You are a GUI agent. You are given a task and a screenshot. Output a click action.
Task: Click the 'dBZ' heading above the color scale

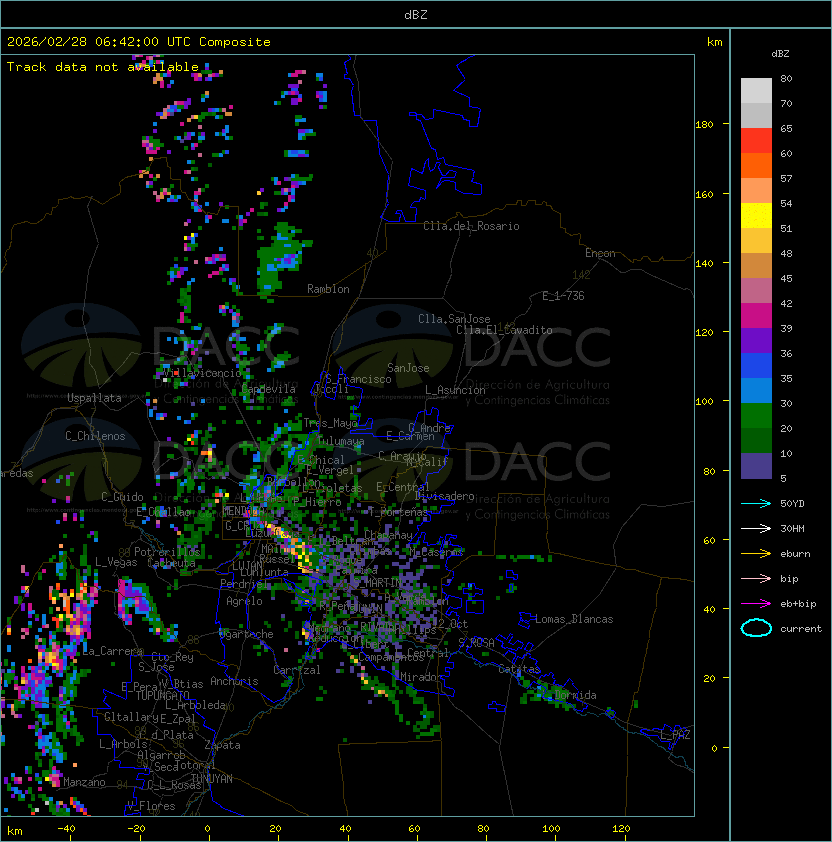pos(780,54)
